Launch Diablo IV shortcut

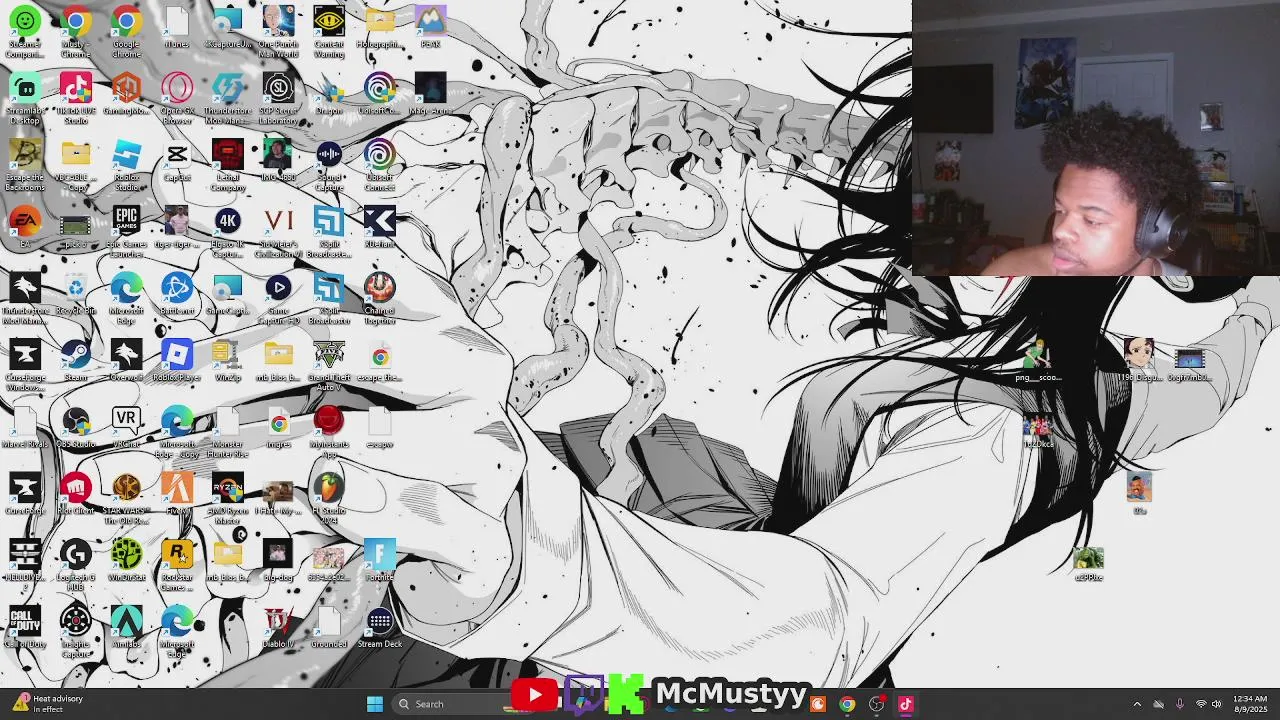(x=278, y=629)
